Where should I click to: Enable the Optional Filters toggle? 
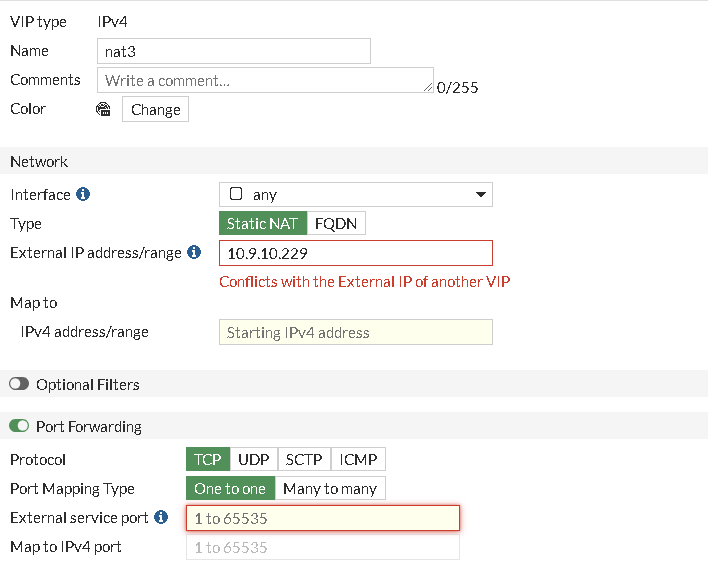click(x=19, y=385)
